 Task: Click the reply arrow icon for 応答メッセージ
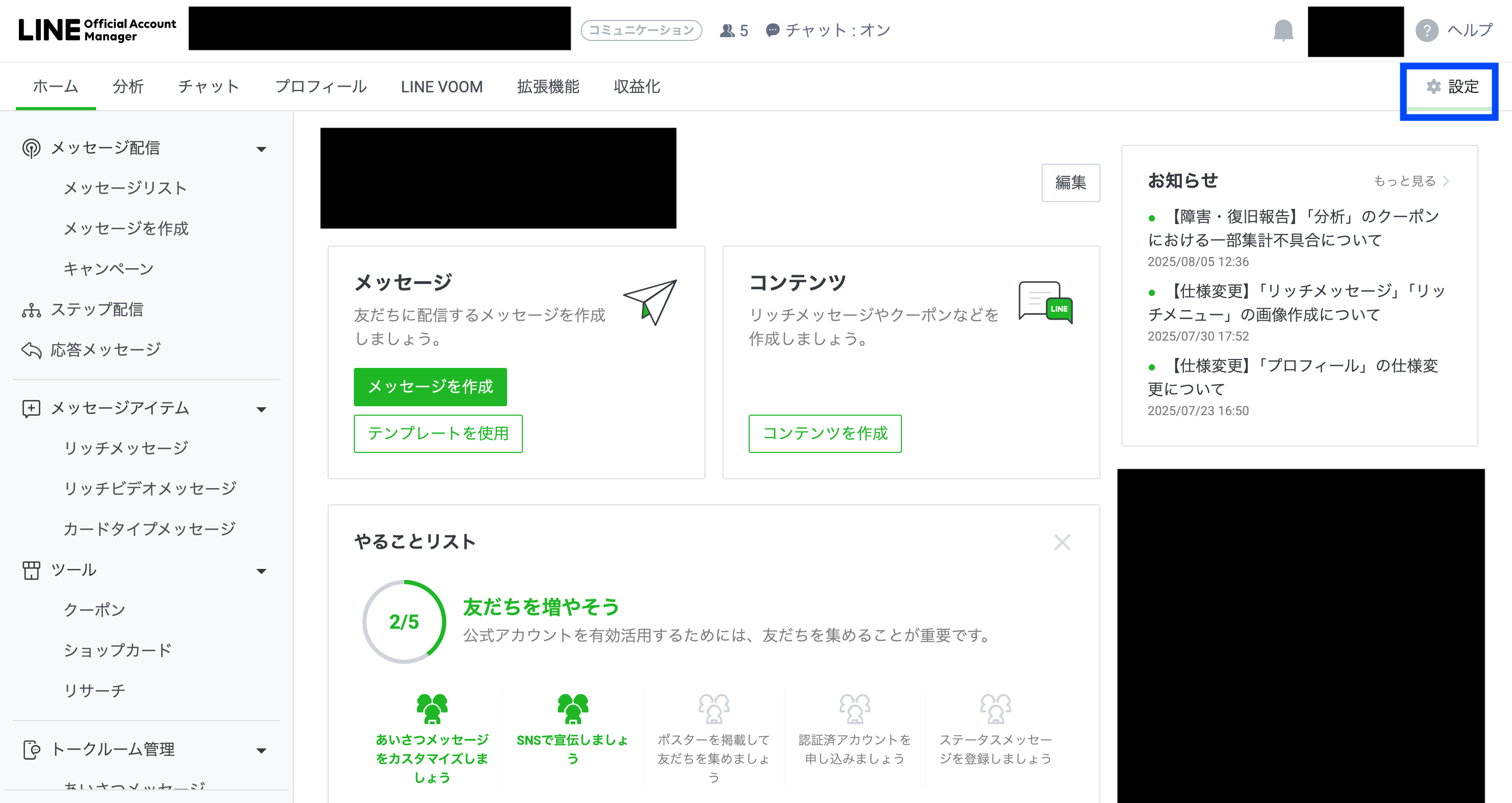click(31, 351)
